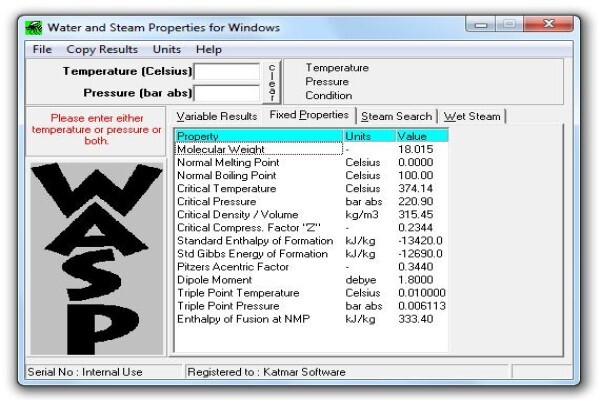This screenshot has height=400, width=600.
Task: Select the Std Gibbs Energy of Formation row
Action: pyautogui.click(x=311, y=253)
